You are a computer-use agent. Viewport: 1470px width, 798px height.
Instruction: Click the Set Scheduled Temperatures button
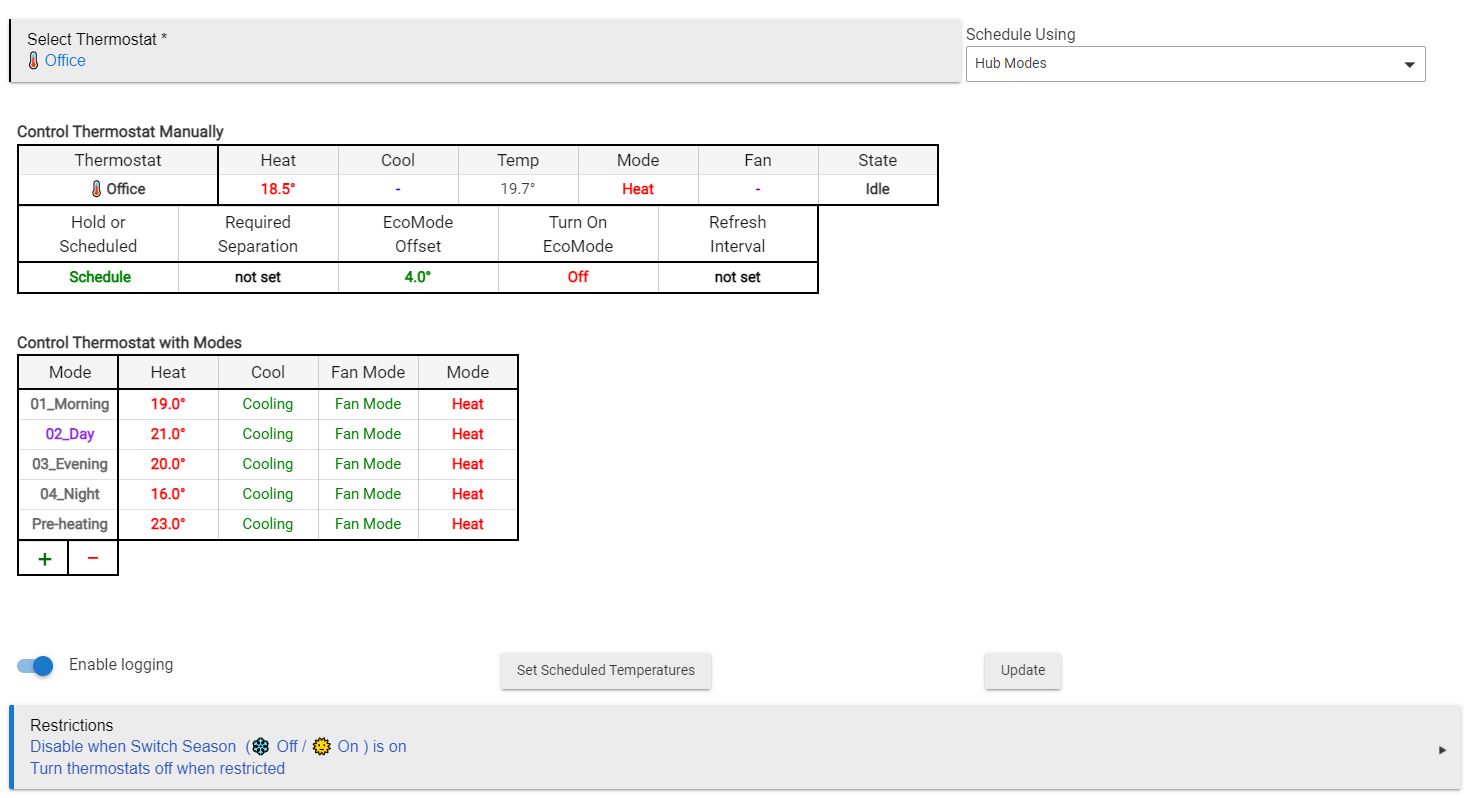pos(605,671)
